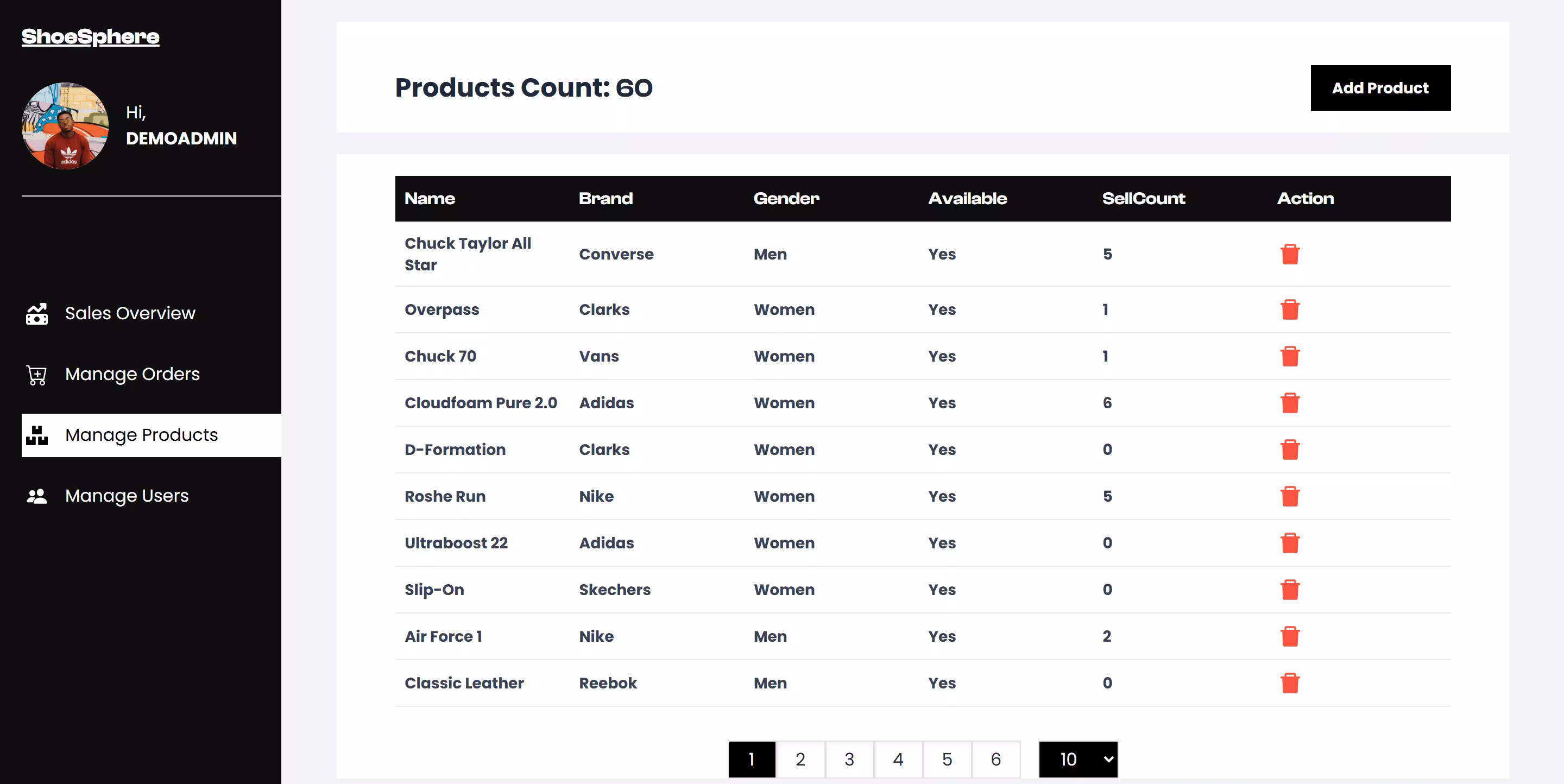Open the rows-per-page dropdown showing 10
Screen dimensions: 1564x784
pos(1077,759)
